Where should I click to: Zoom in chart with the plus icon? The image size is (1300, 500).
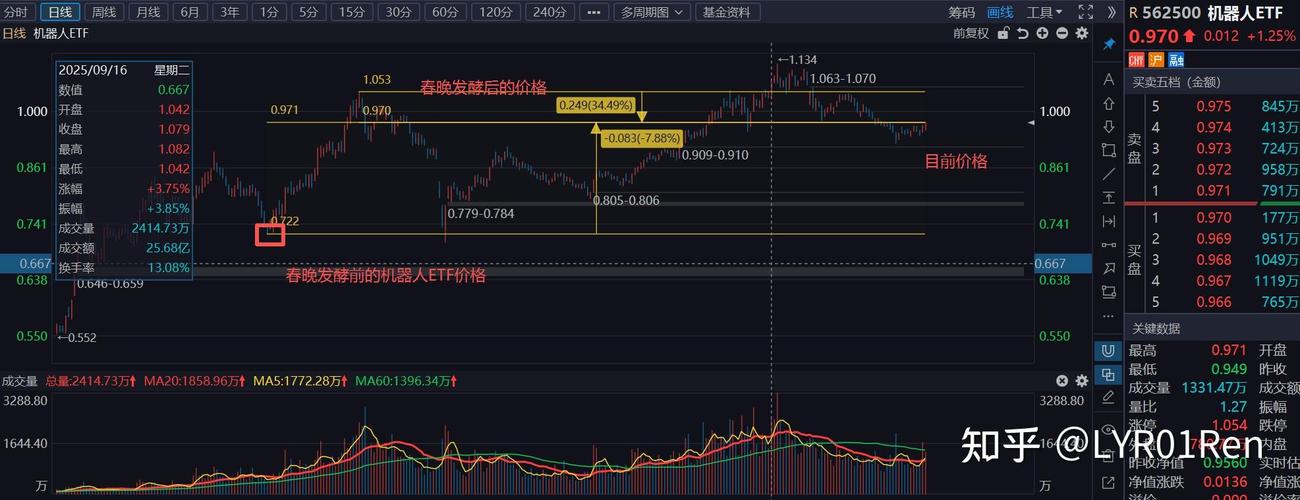pos(1042,33)
